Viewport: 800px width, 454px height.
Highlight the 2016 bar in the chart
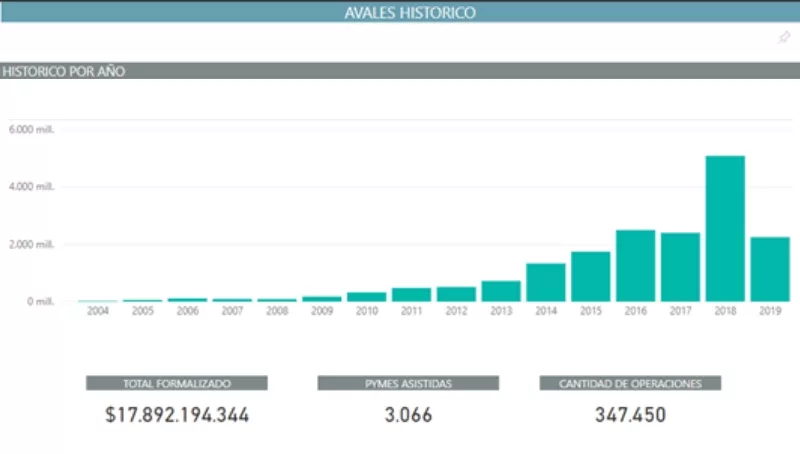coord(635,265)
